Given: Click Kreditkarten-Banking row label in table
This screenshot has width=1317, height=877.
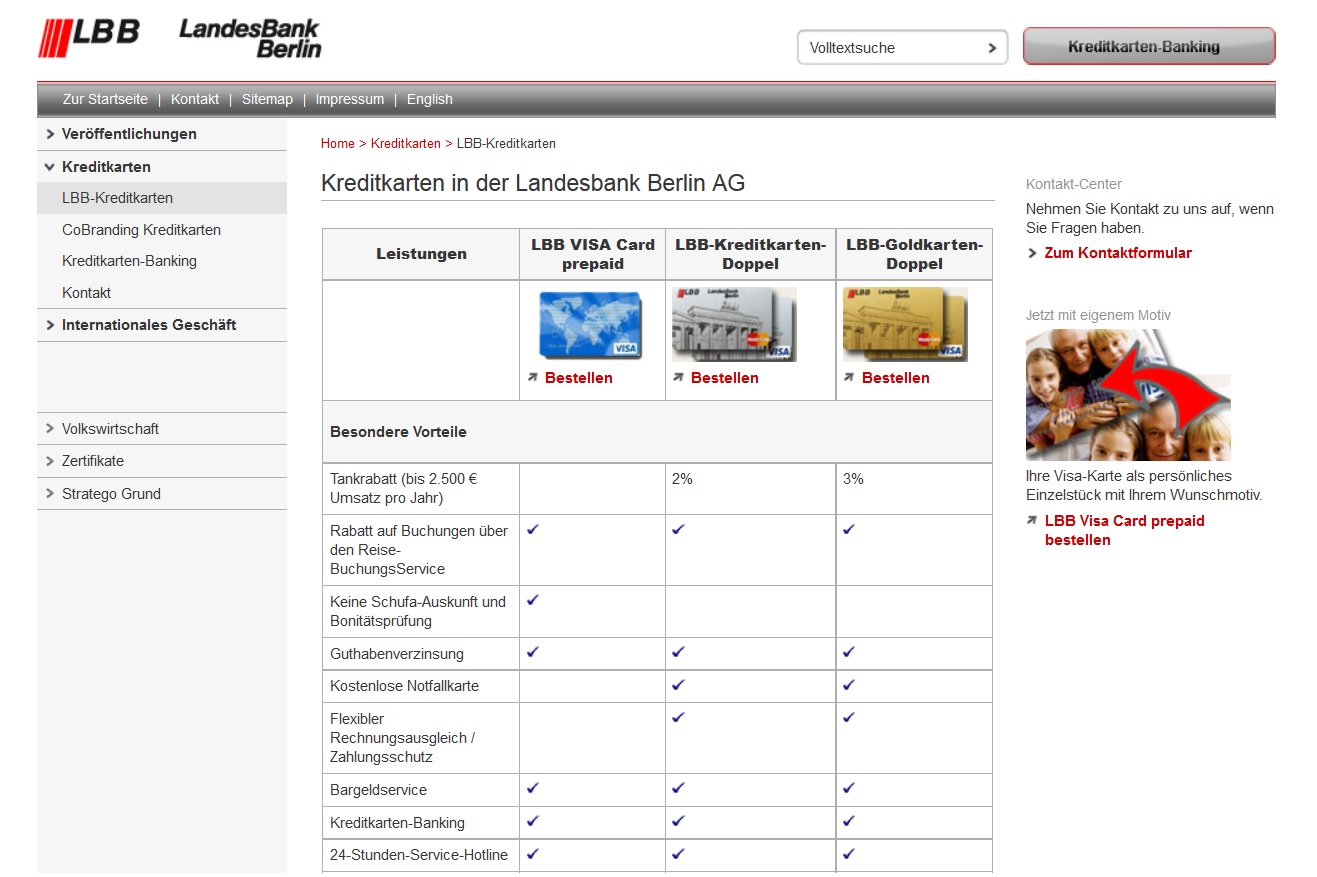Looking at the screenshot, I should [397, 823].
